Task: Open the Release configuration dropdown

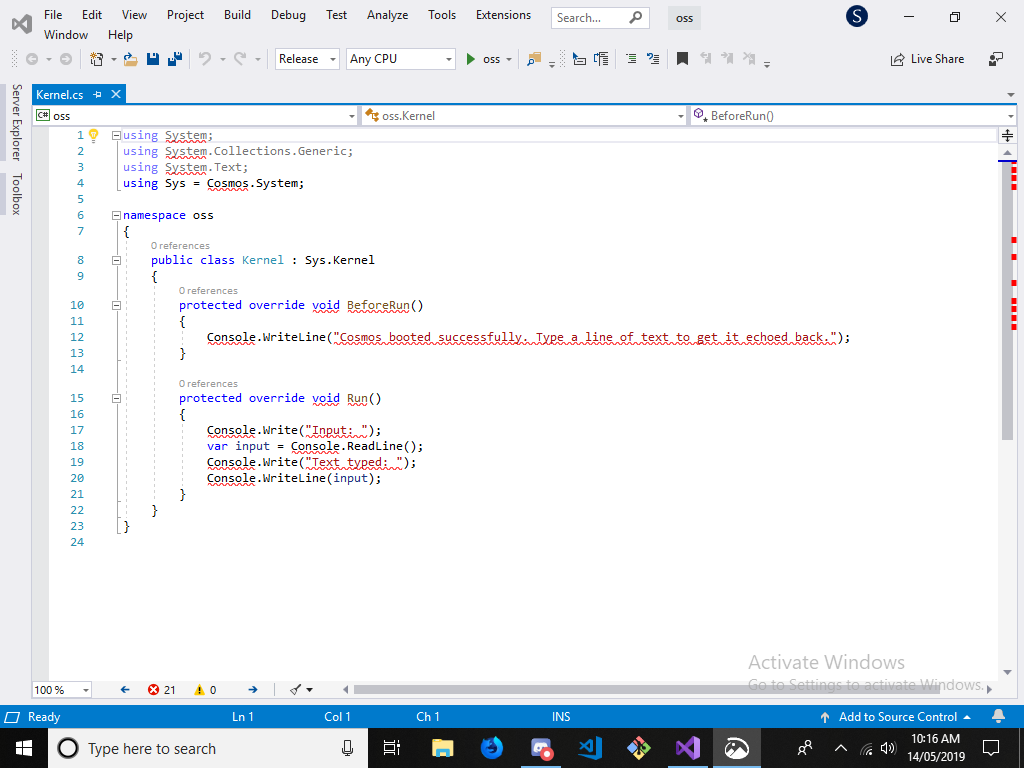Action: click(306, 59)
